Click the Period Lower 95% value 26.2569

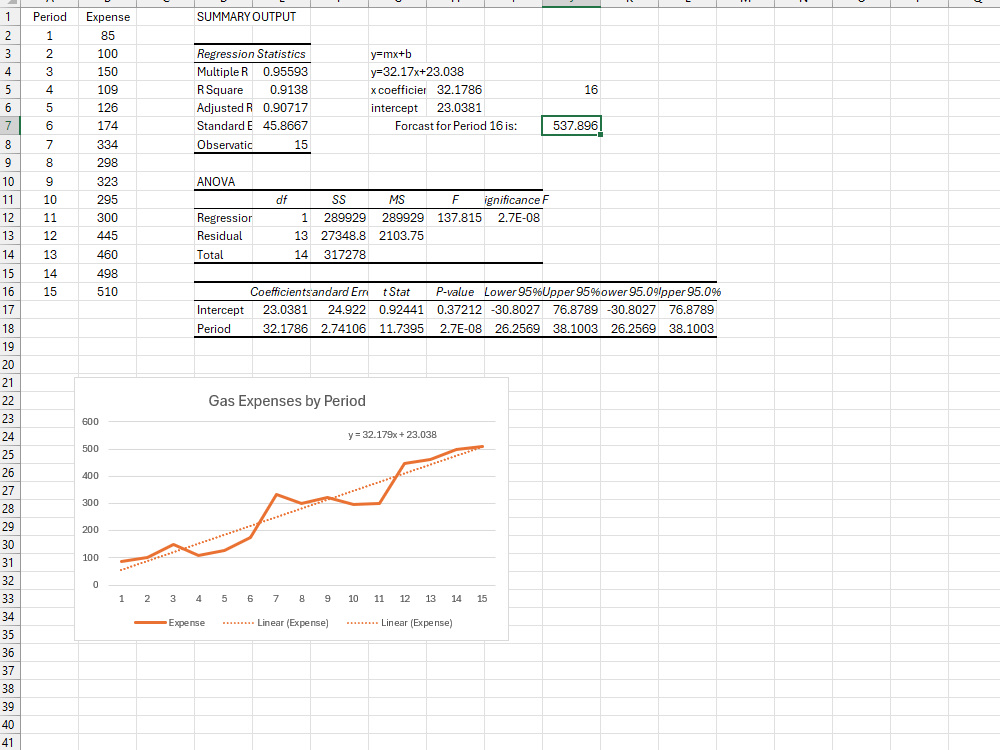513,328
